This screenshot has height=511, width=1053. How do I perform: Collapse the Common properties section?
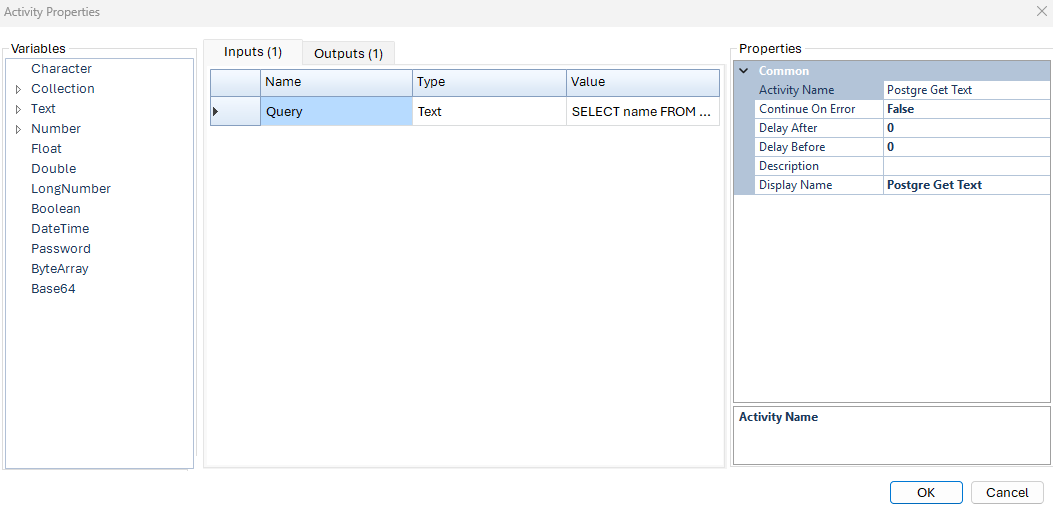(744, 71)
